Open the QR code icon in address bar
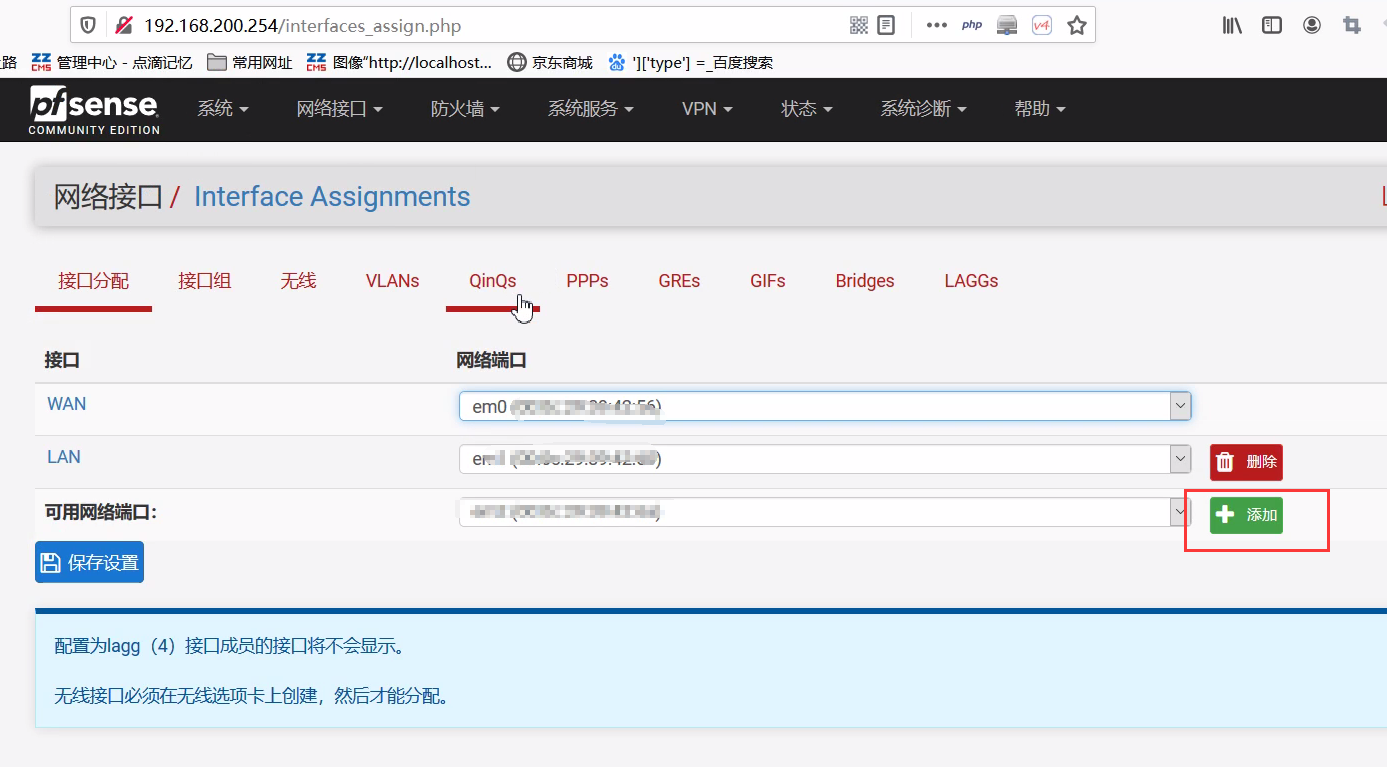Image resolution: width=1387 pixels, height=767 pixels. (x=859, y=25)
